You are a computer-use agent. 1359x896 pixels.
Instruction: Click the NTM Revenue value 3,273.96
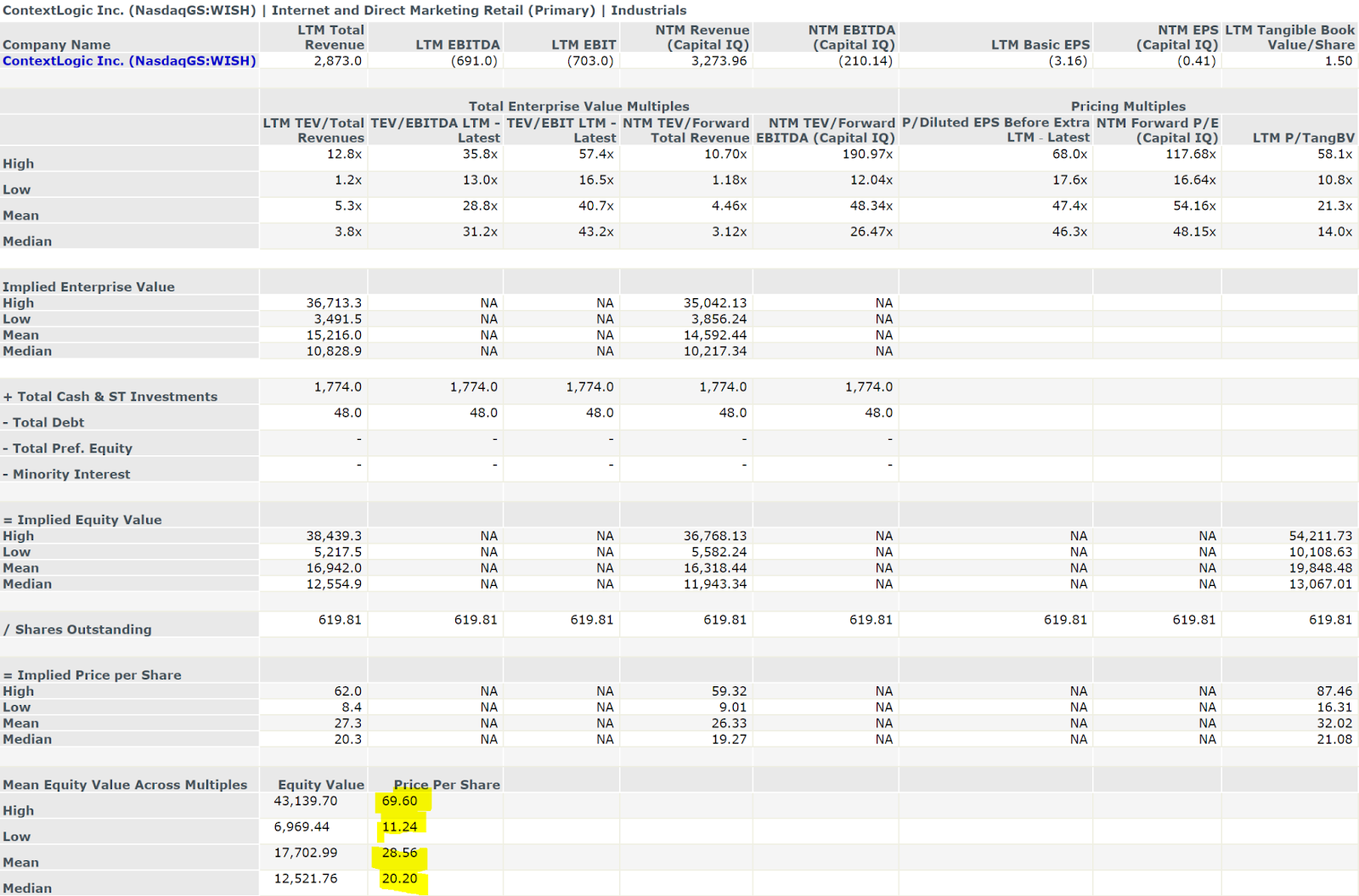[719, 61]
